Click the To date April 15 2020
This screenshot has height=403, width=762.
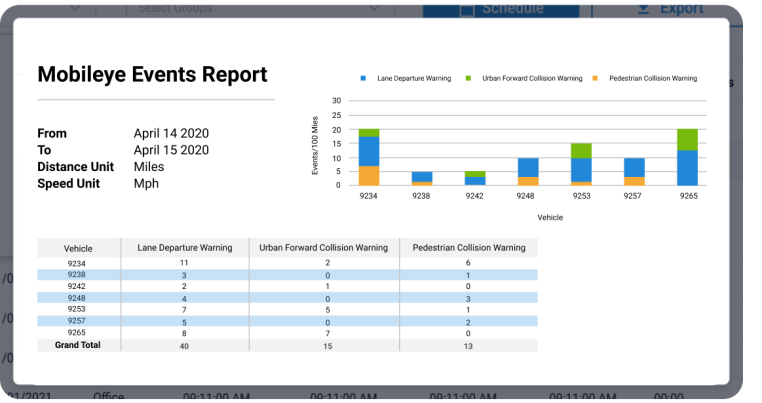point(172,150)
